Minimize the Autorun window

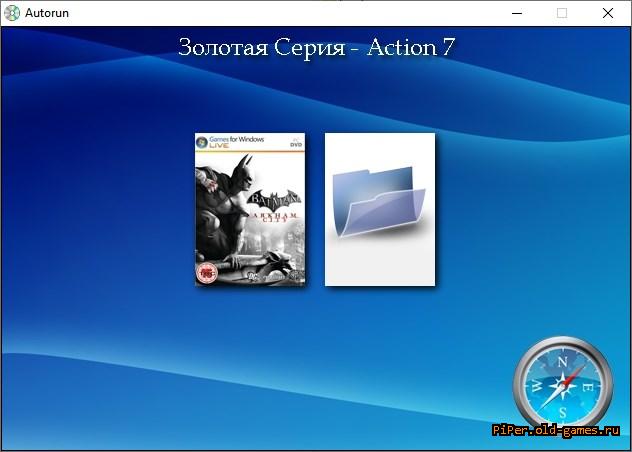point(517,13)
